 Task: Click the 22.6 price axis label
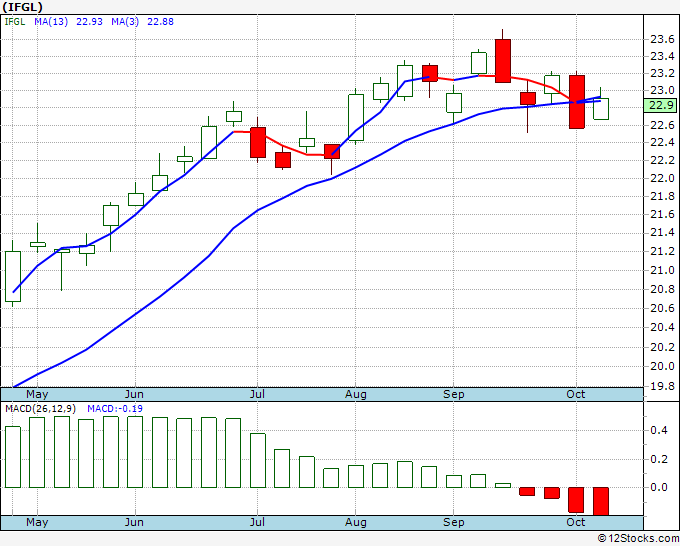click(x=662, y=125)
